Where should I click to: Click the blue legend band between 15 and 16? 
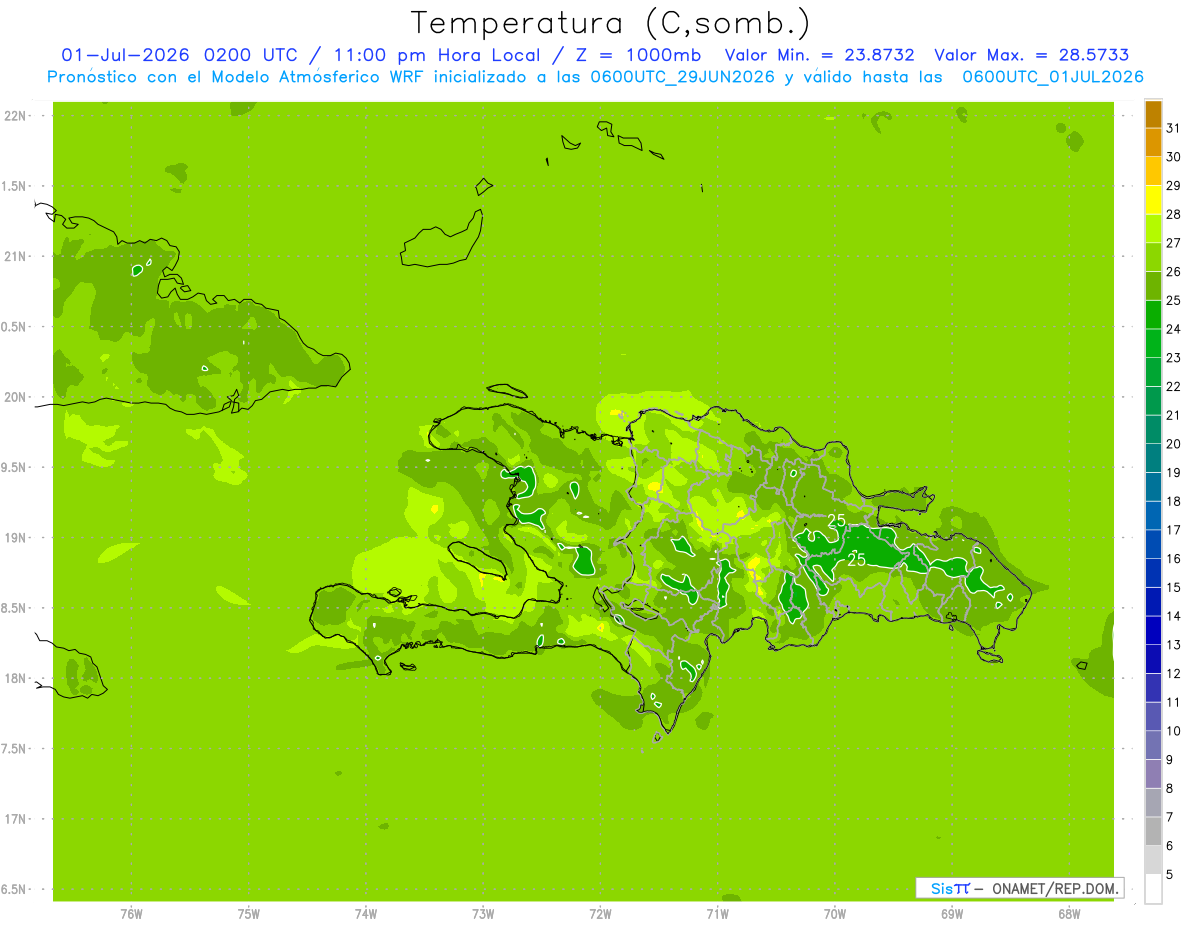pyautogui.click(x=1153, y=573)
